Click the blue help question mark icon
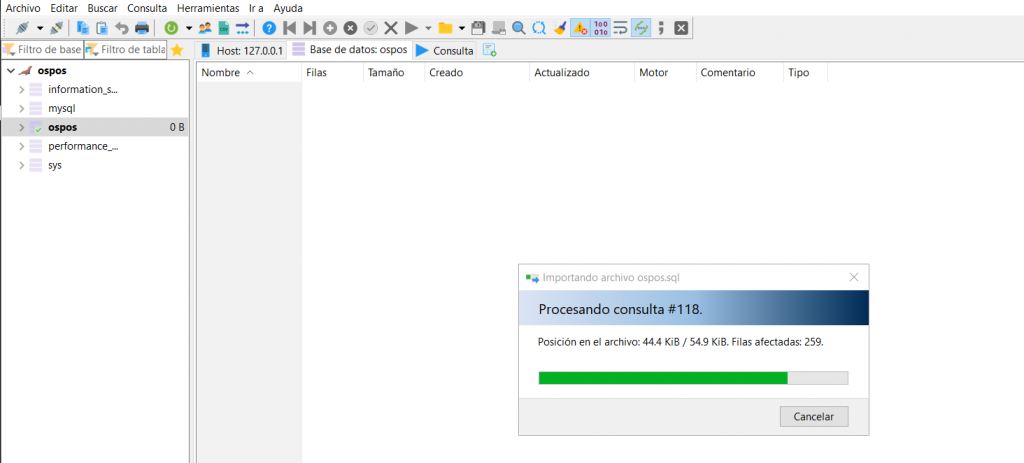 pos(269,28)
